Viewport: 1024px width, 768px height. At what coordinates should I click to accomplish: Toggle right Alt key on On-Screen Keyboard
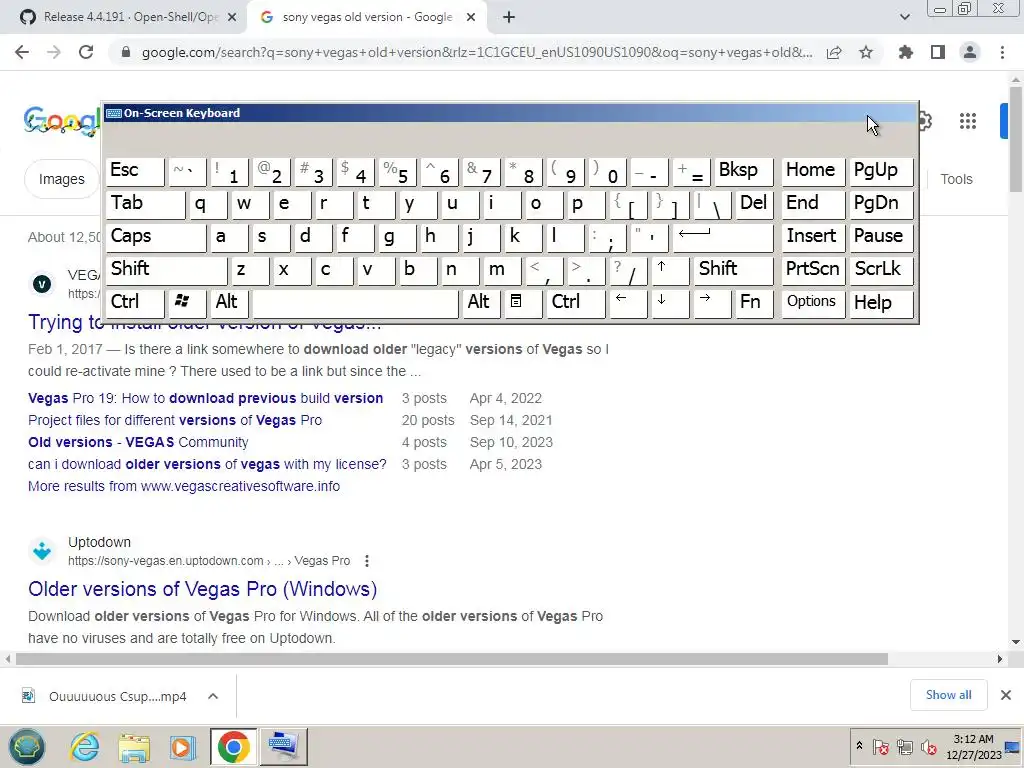pyautogui.click(x=481, y=302)
